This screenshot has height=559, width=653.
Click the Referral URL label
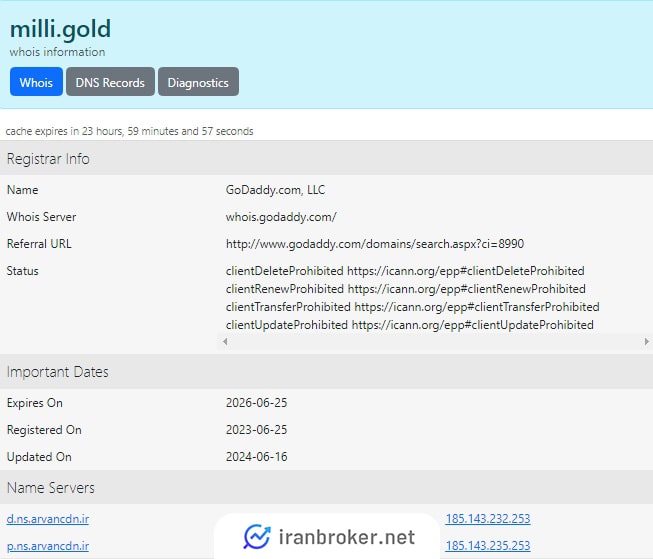[x=39, y=244]
